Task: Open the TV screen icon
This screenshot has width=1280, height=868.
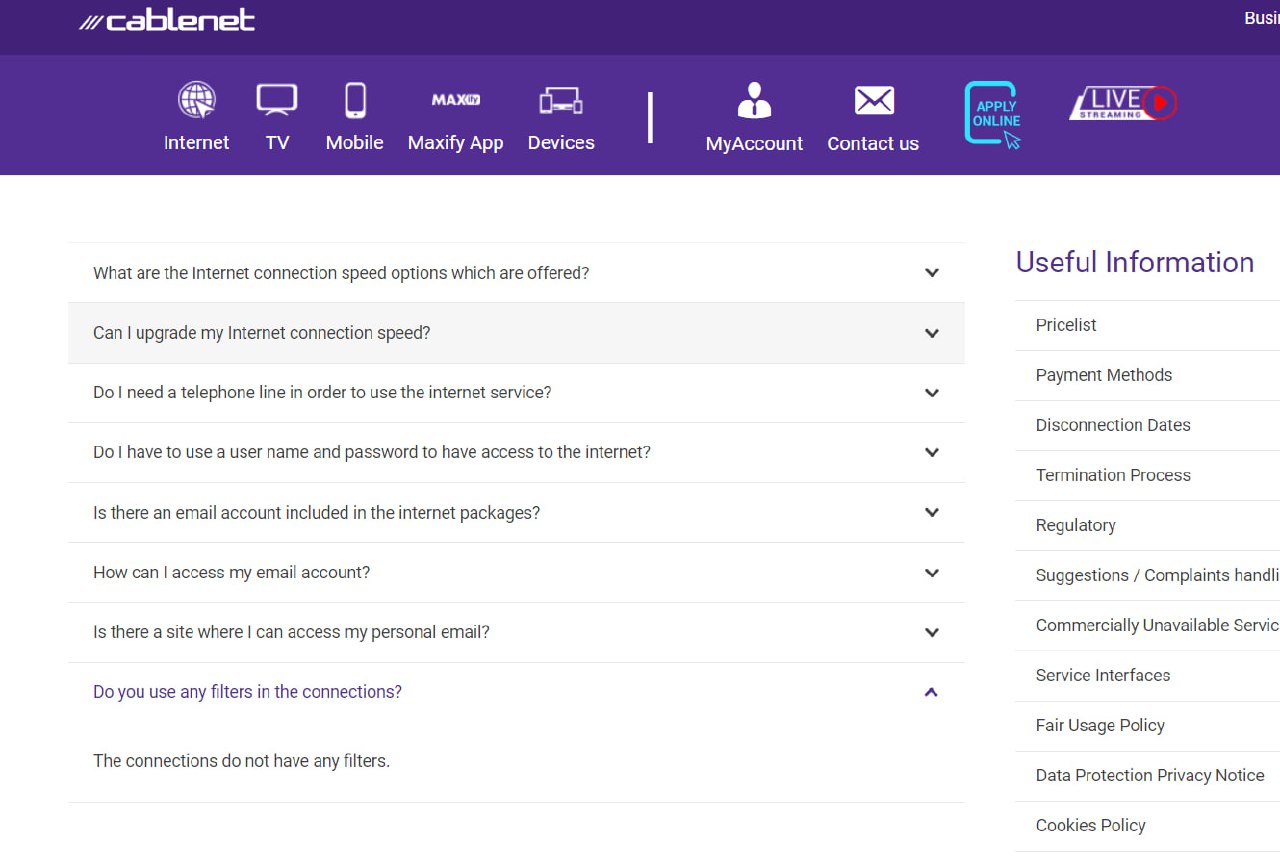Action: (x=277, y=100)
